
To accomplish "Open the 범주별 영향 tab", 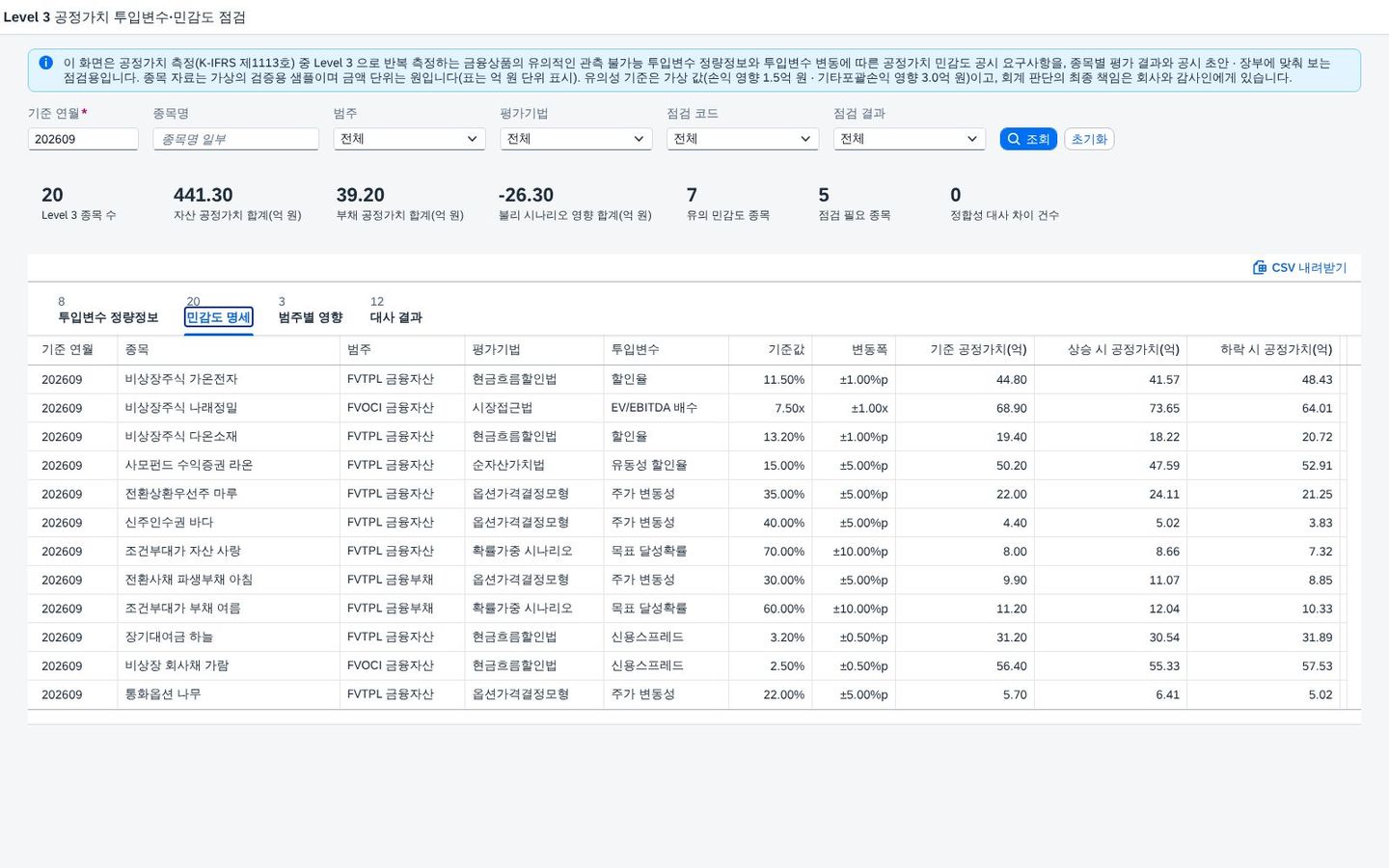I will pyautogui.click(x=311, y=317).
